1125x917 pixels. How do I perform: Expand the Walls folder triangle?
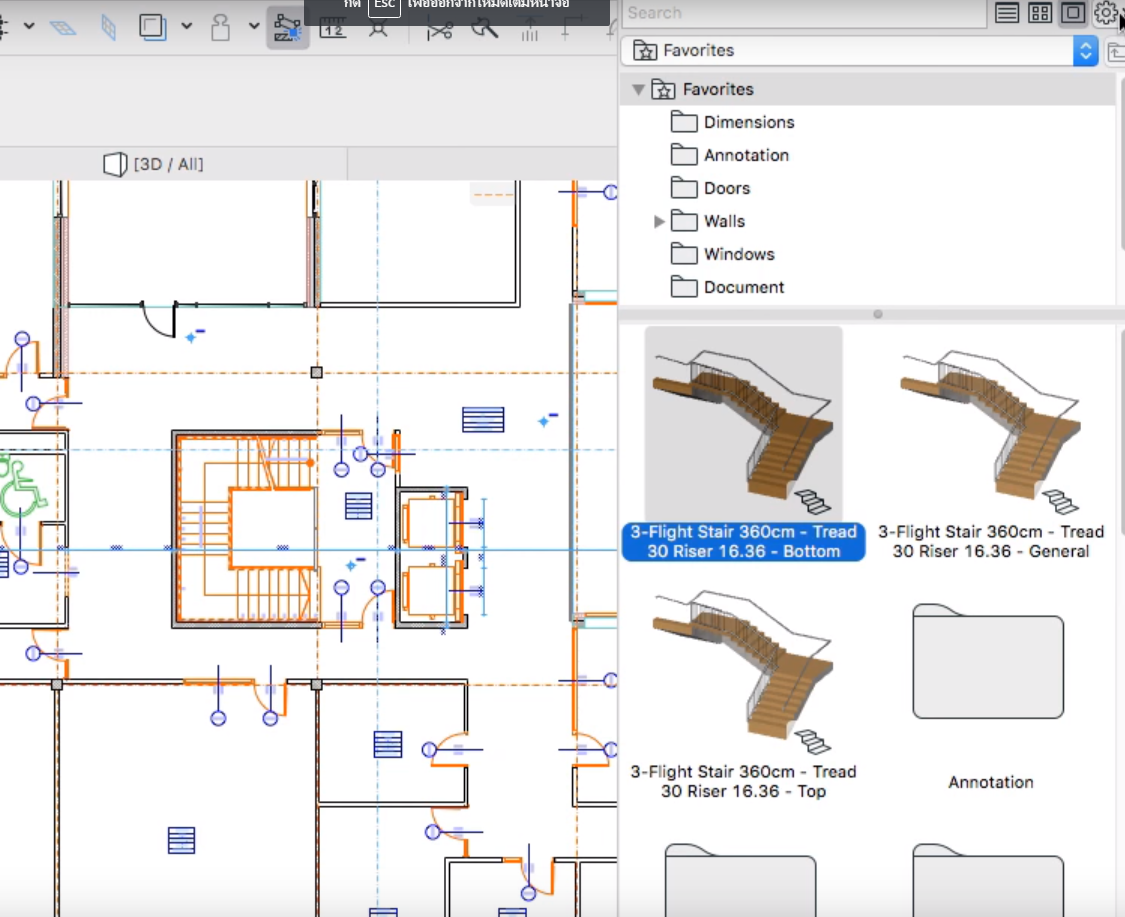coord(659,222)
